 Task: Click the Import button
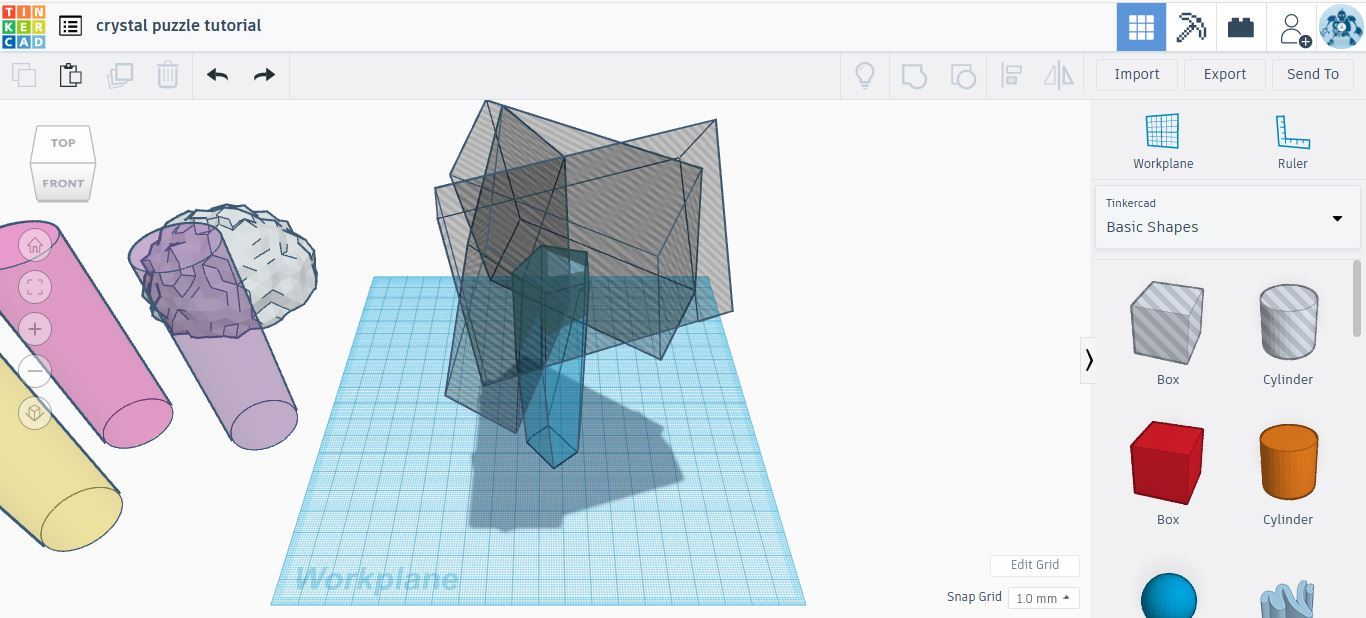(x=1137, y=74)
